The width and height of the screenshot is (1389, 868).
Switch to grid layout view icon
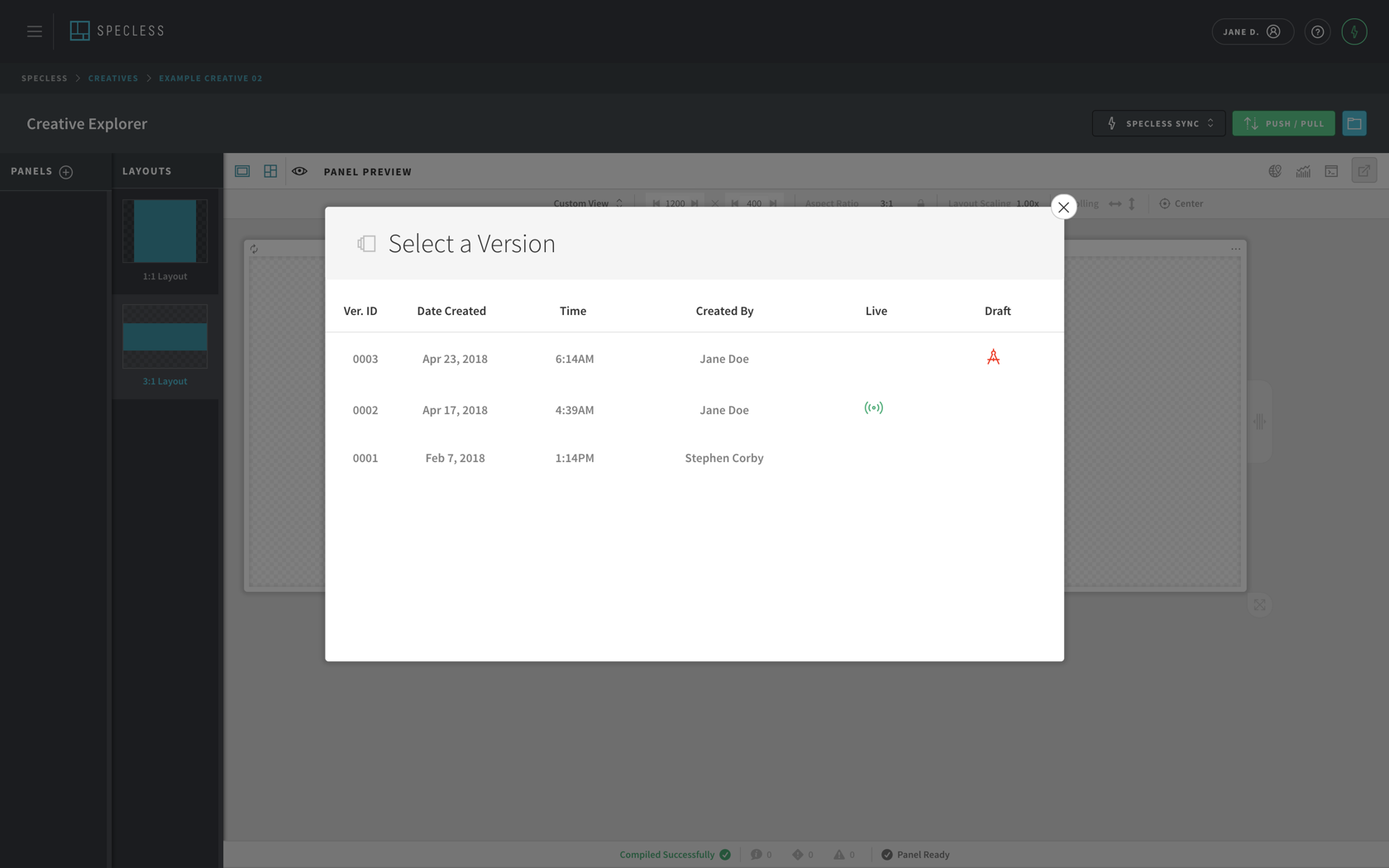coord(270,171)
